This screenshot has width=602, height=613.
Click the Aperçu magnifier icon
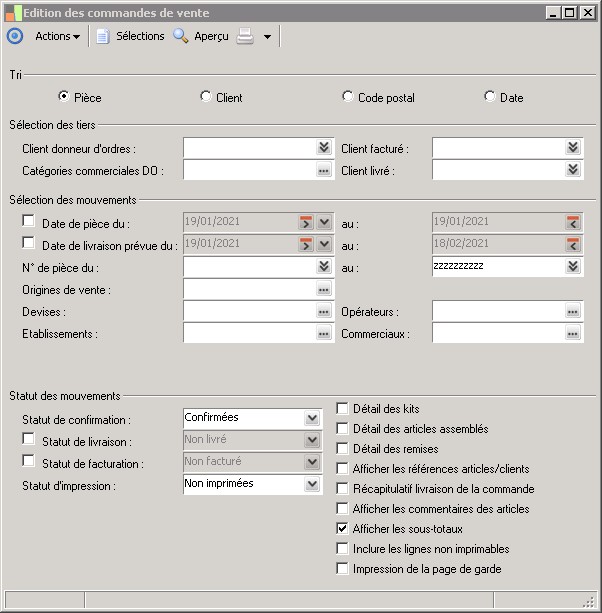coord(181,36)
